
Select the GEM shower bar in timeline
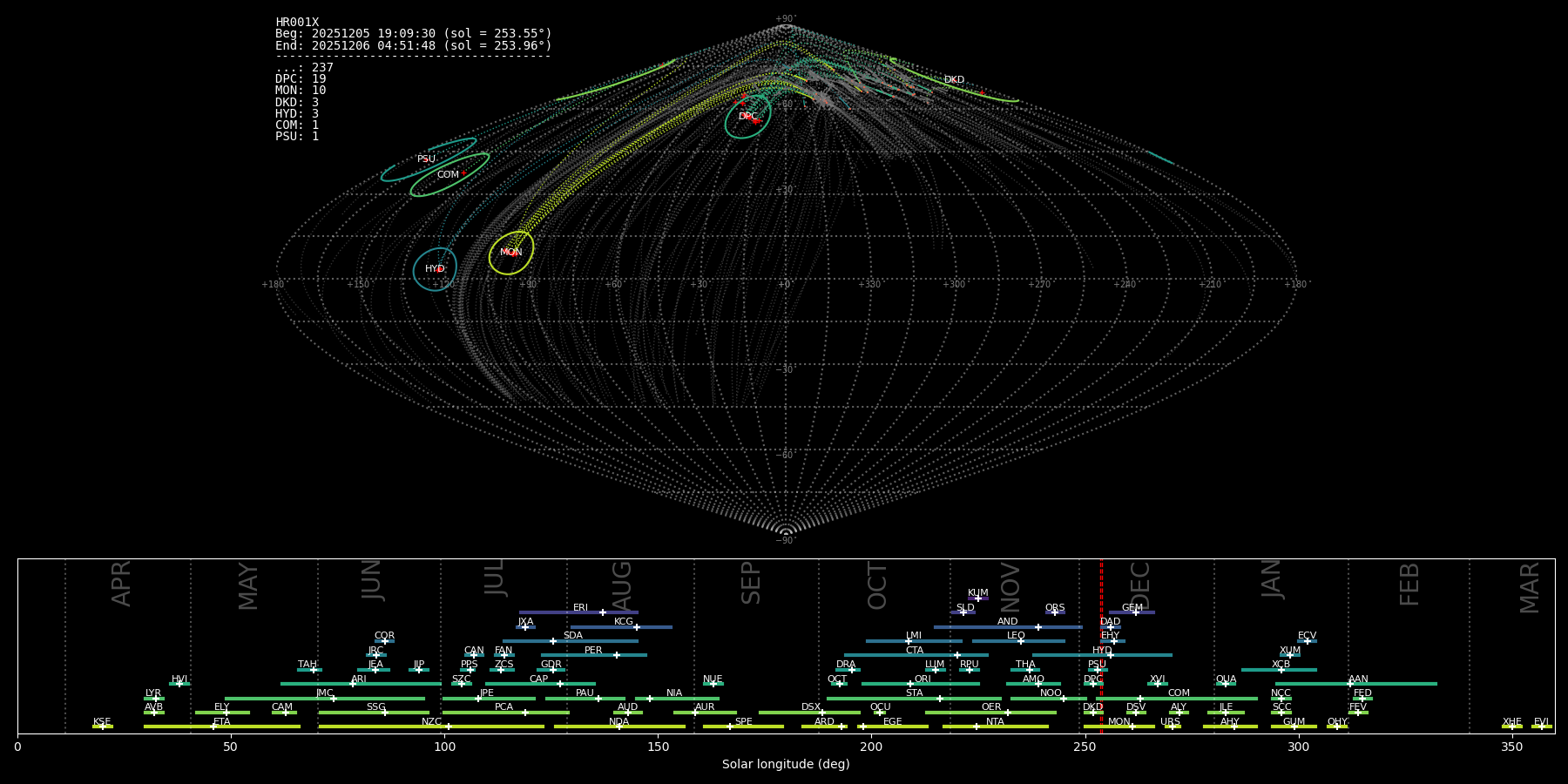tap(1132, 612)
